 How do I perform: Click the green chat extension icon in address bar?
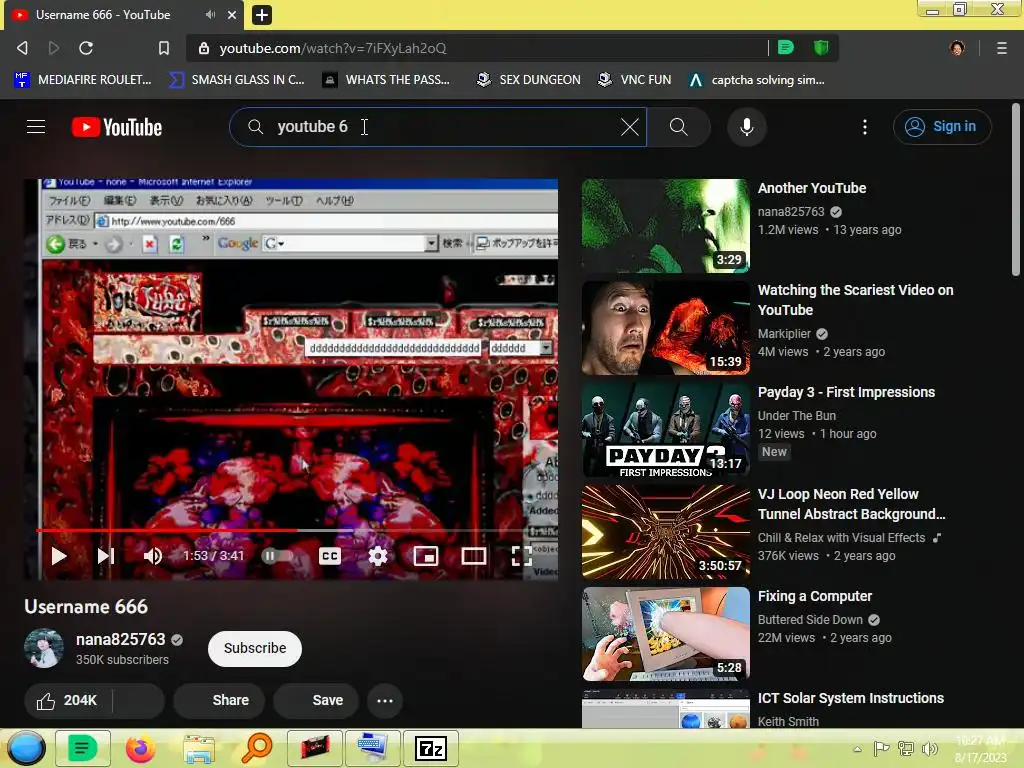pyautogui.click(x=786, y=48)
